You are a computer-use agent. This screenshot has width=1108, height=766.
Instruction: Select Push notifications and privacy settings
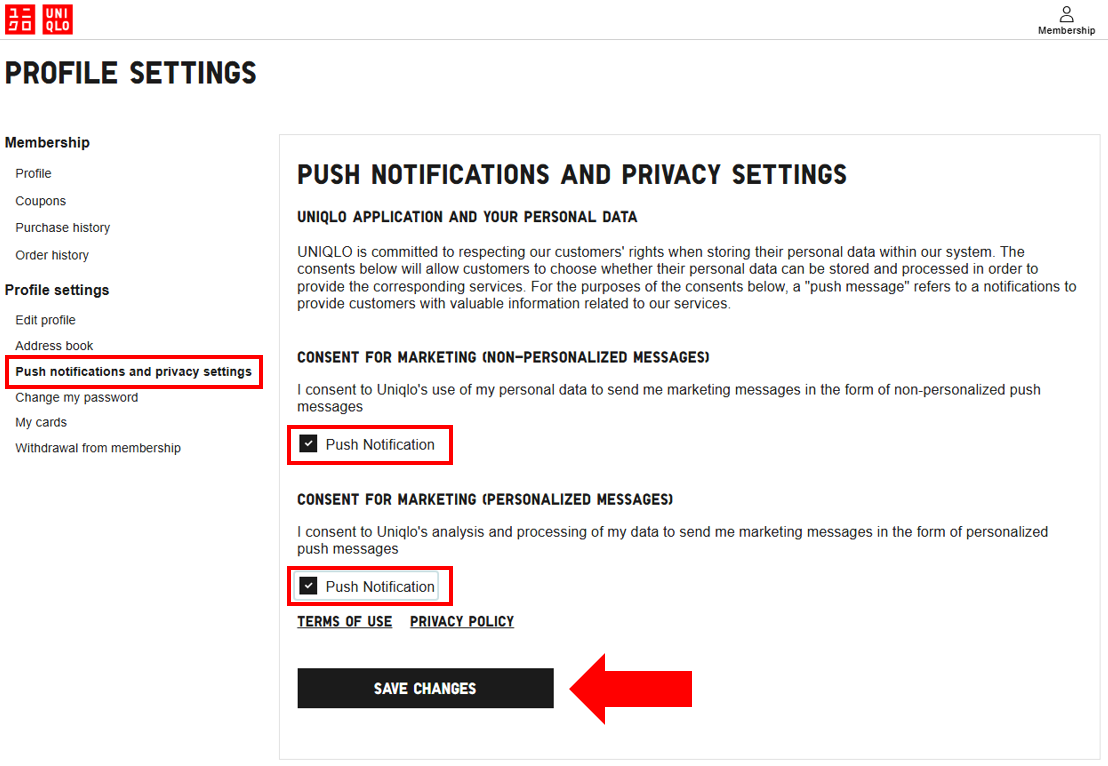(133, 372)
